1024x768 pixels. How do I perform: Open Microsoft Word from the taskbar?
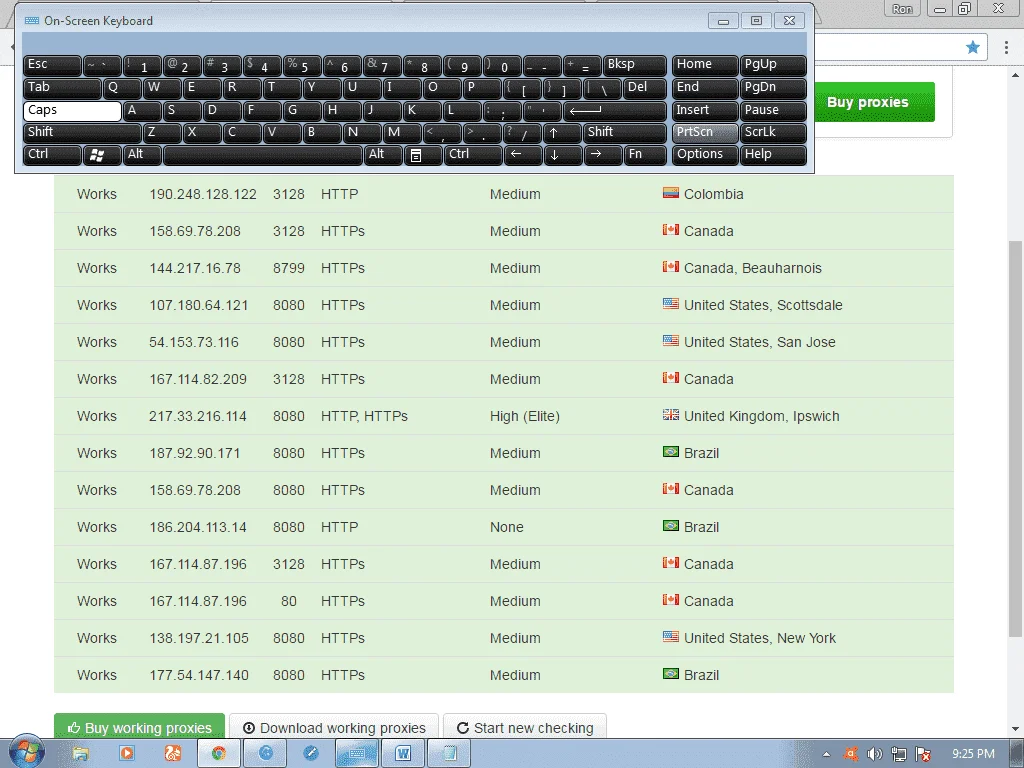403,754
